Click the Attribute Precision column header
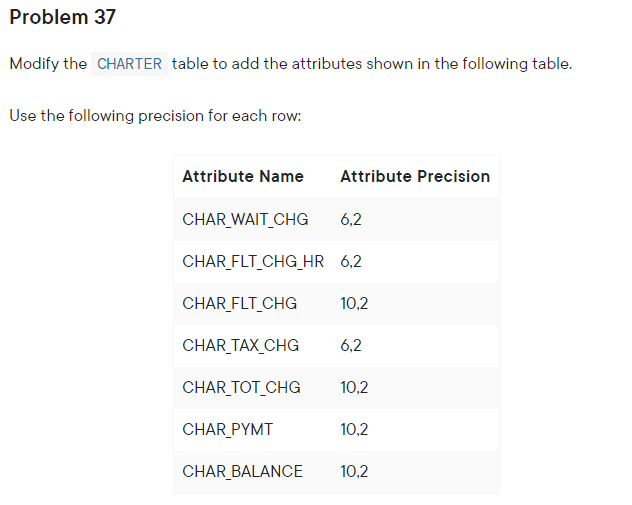632x505 pixels. click(x=415, y=177)
